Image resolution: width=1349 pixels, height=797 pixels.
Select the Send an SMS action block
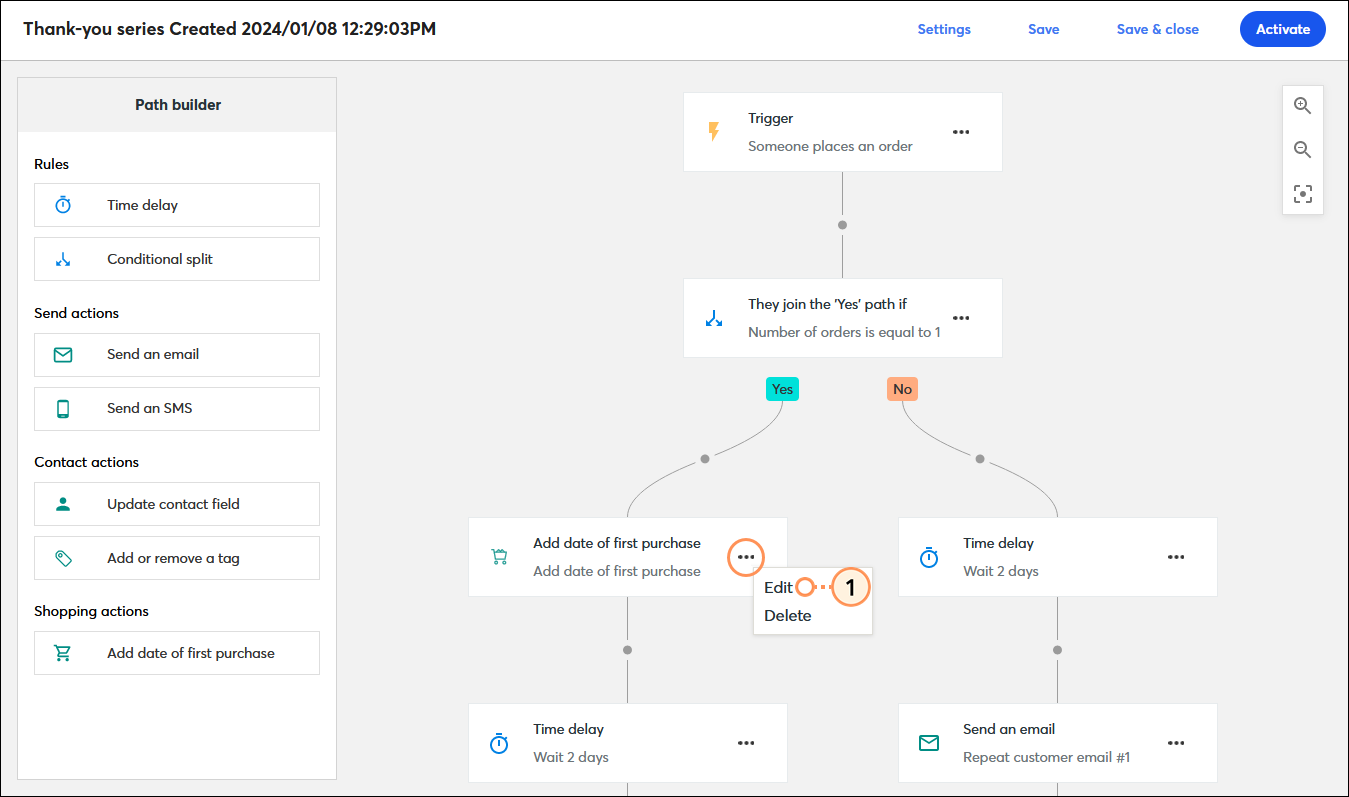pyautogui.click(x=177, y=408)
